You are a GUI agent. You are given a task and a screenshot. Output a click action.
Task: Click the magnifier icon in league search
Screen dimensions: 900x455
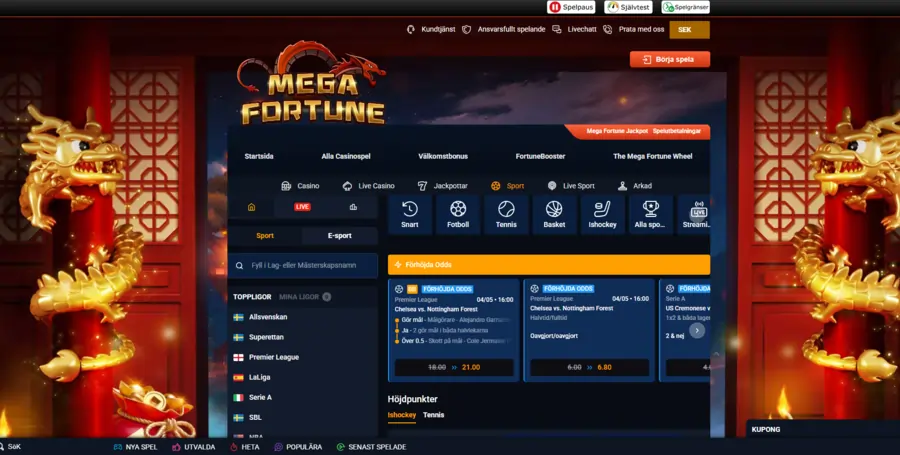[239, 266]
